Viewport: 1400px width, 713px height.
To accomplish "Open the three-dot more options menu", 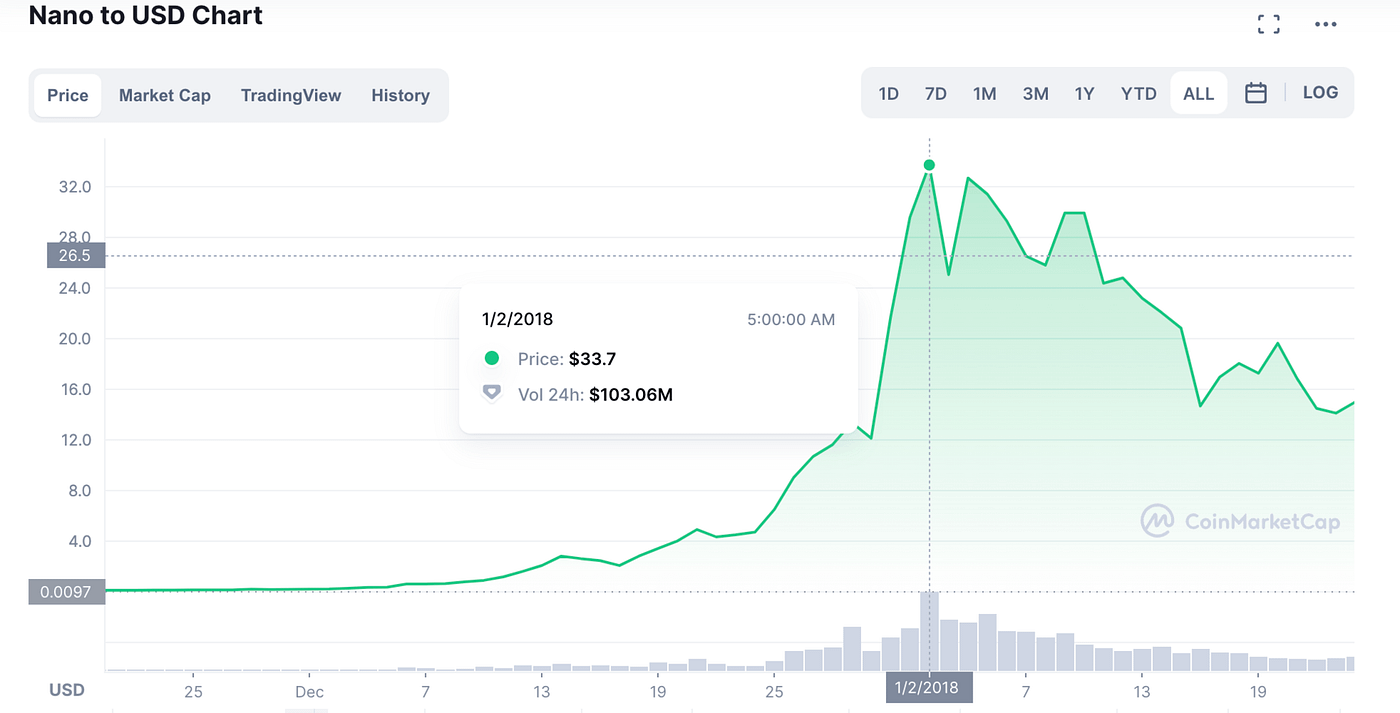I will pyautogui.click(x=1325, y=25).
